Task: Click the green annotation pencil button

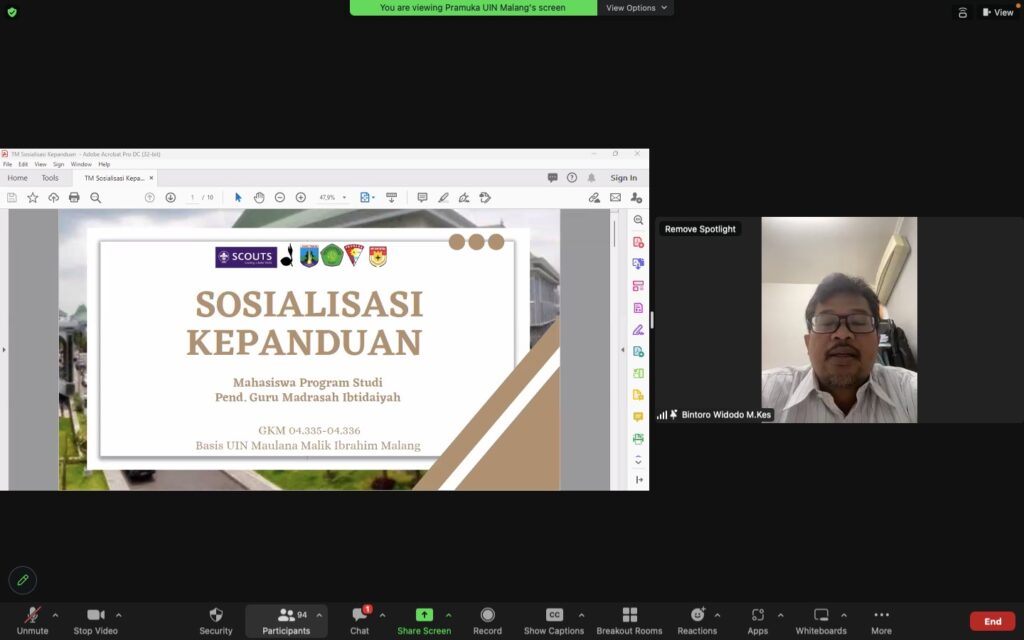Action: coord(22,580)
